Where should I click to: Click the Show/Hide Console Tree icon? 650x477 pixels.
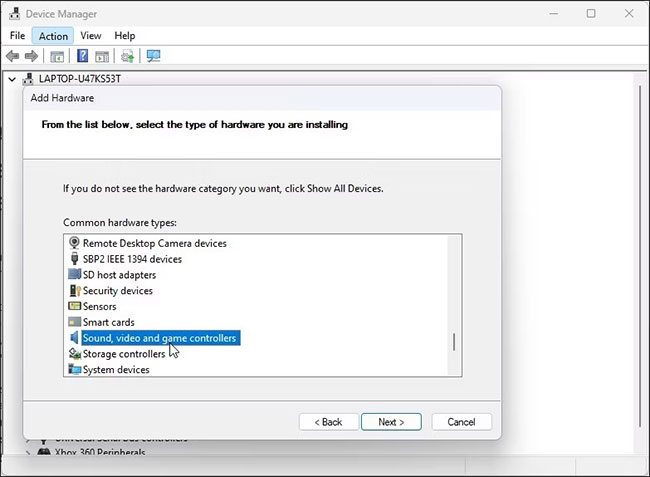pyautogui.click(x=57, y=56)
